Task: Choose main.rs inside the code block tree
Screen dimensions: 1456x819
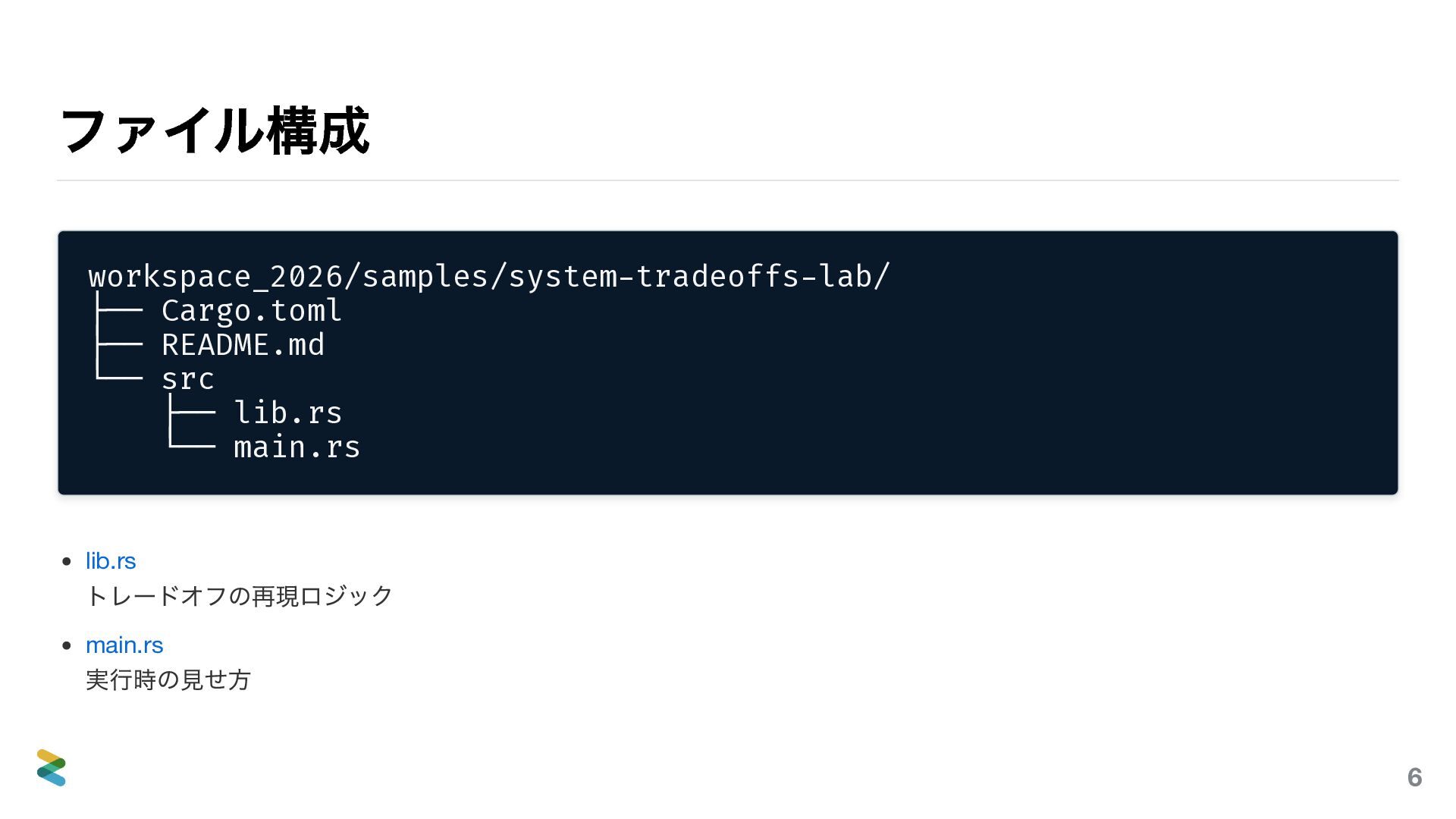Action: (297, 447)
